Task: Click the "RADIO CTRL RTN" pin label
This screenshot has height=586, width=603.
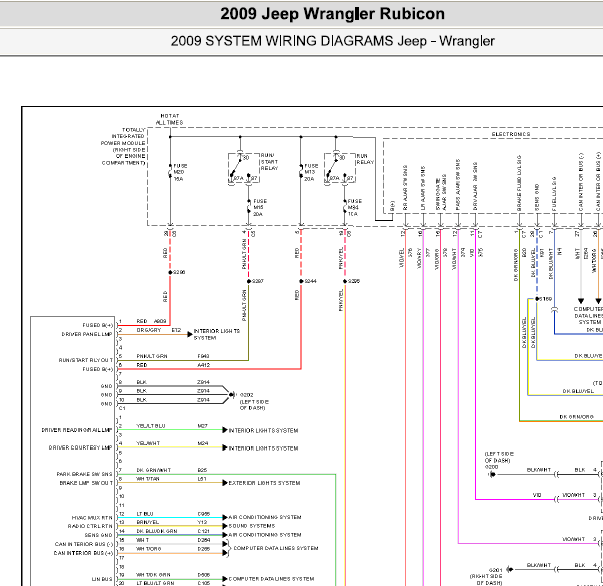Action: pyautogui.click(x=90, y=526)
